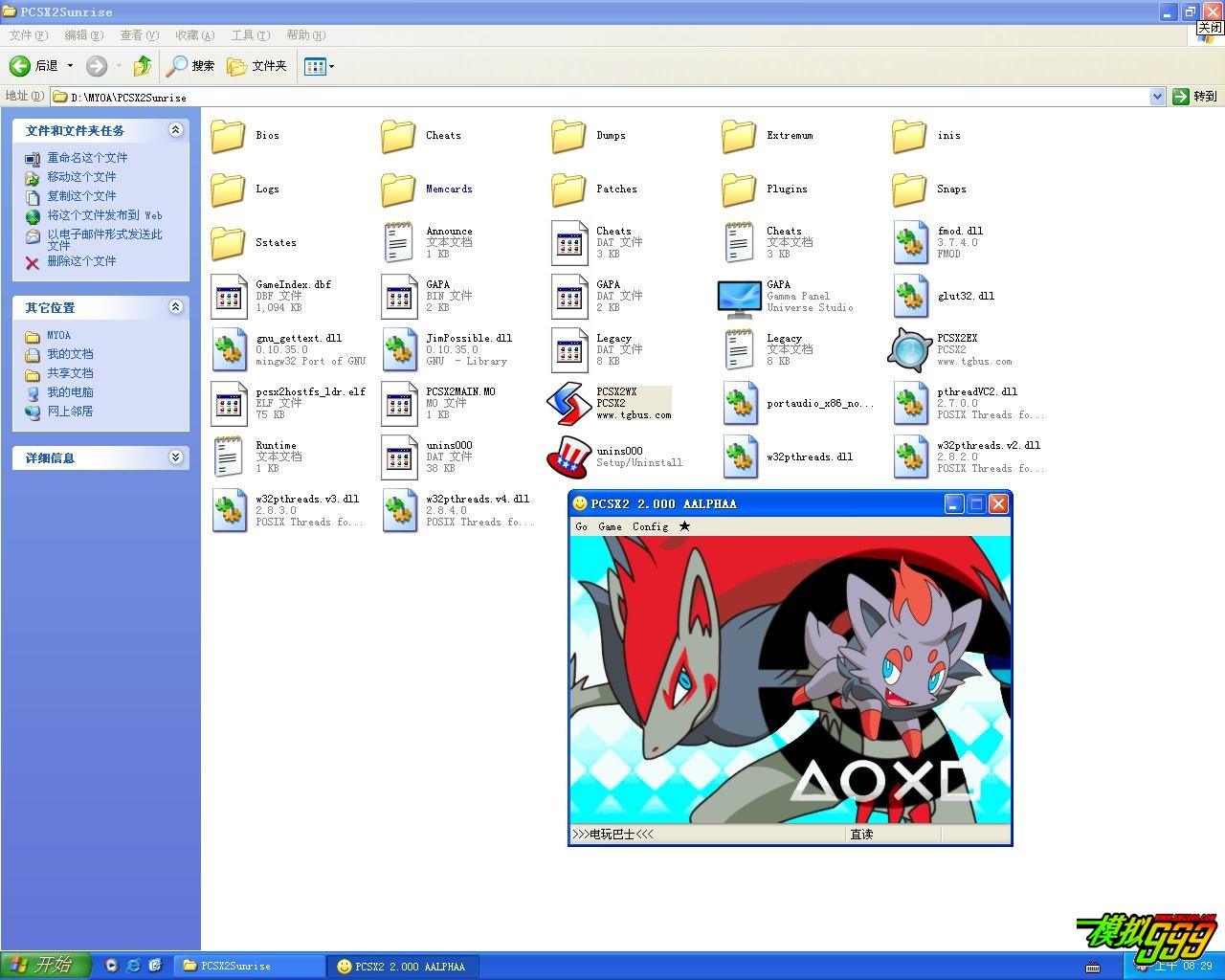Select the Announce text document icon
This screenshot has height=980, width=1225.
[398, 243]
